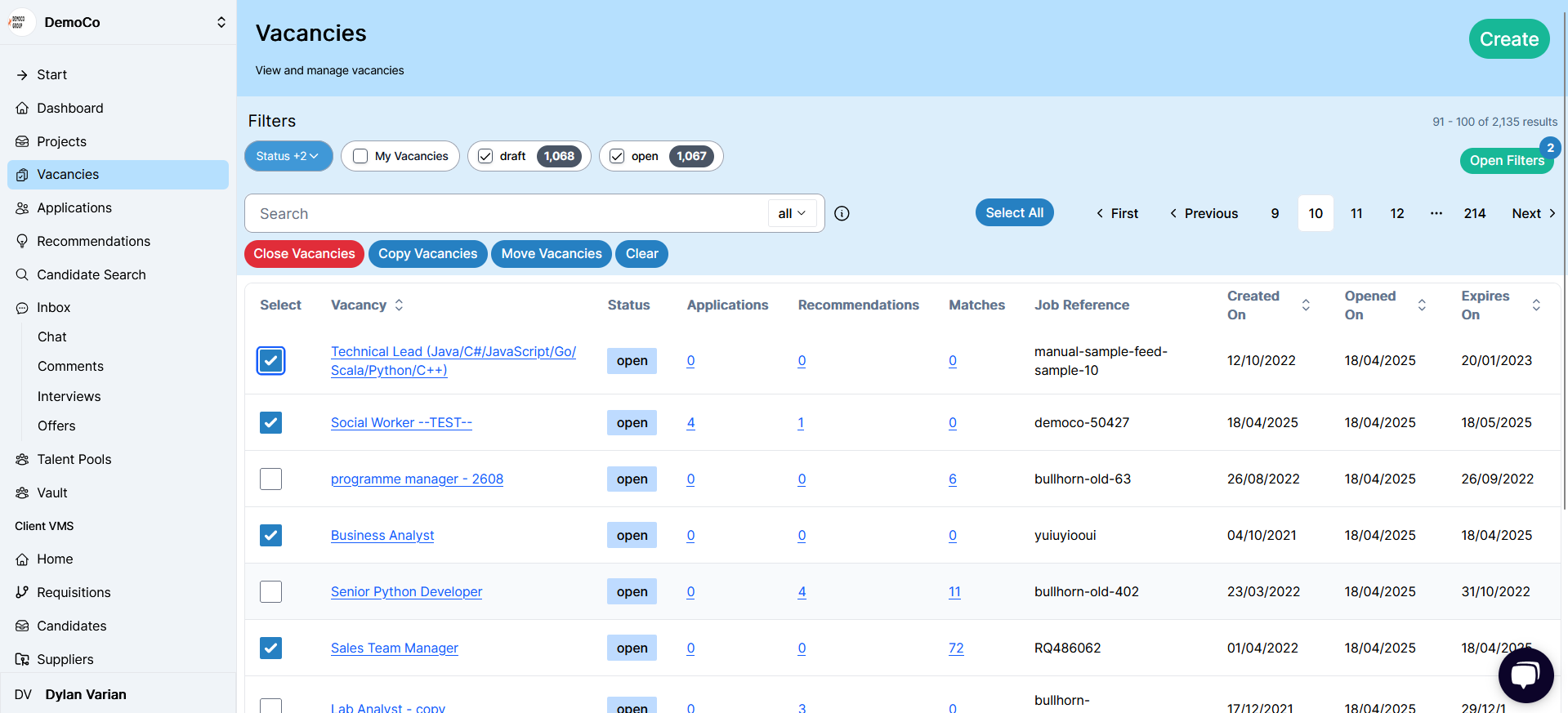Click the Talent Pools icon
The height and width of the screenshot is (713, 1568).
22,459
